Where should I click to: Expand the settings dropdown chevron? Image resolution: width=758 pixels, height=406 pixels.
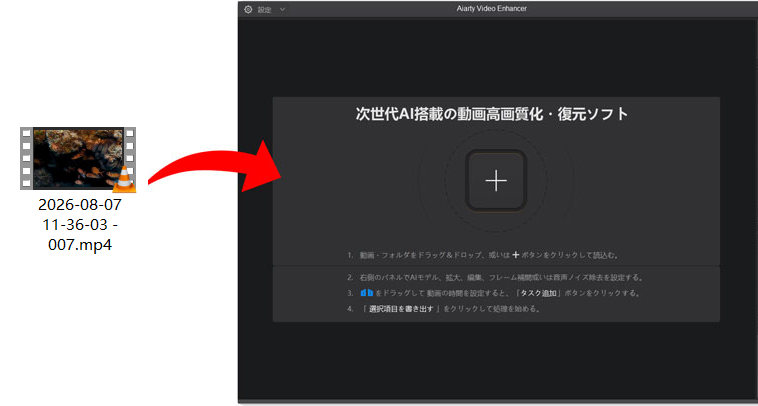pyautogui.click(x=282, y=9)
